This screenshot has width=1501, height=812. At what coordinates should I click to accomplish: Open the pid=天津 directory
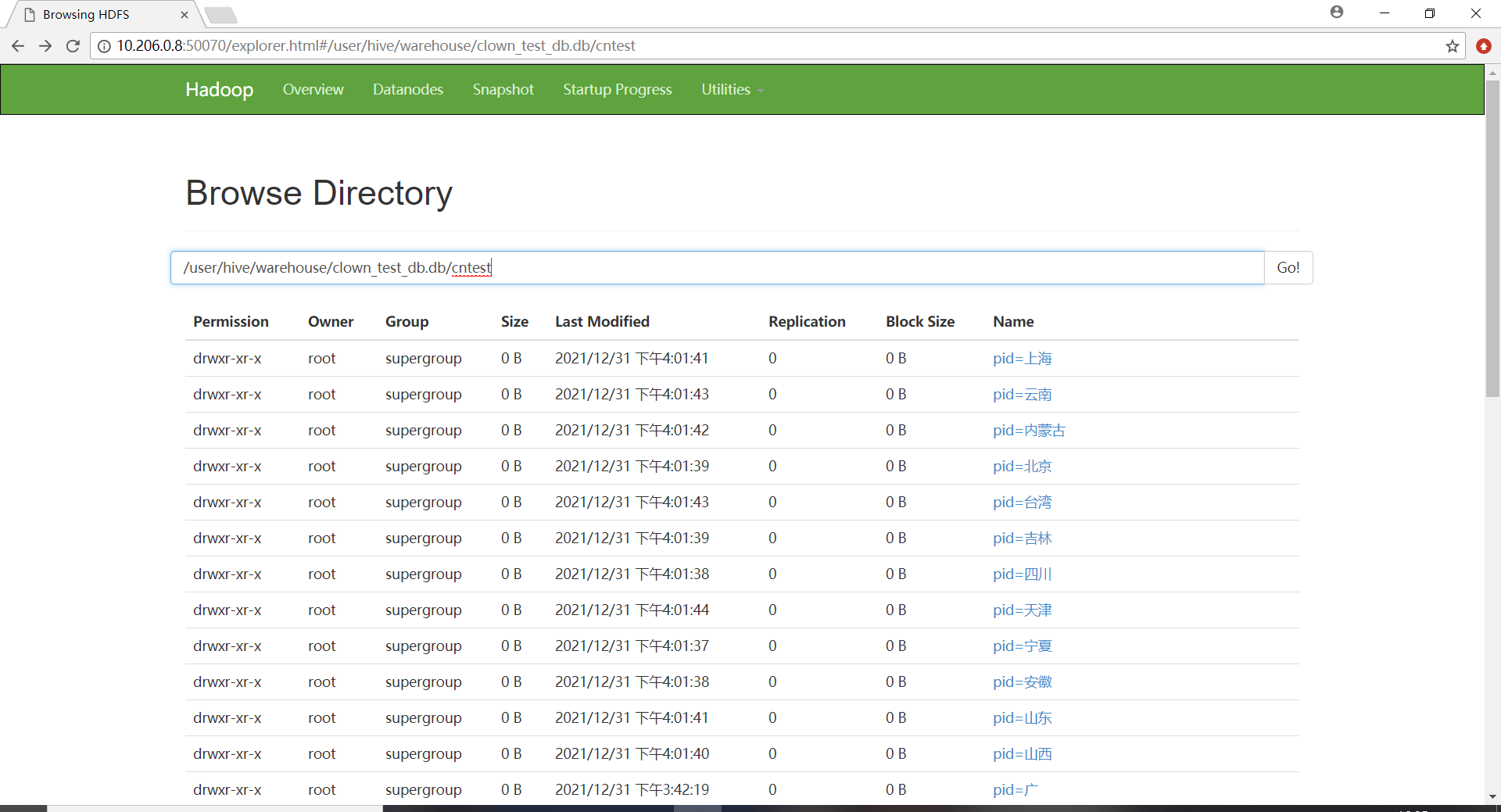pos(1022,610)
